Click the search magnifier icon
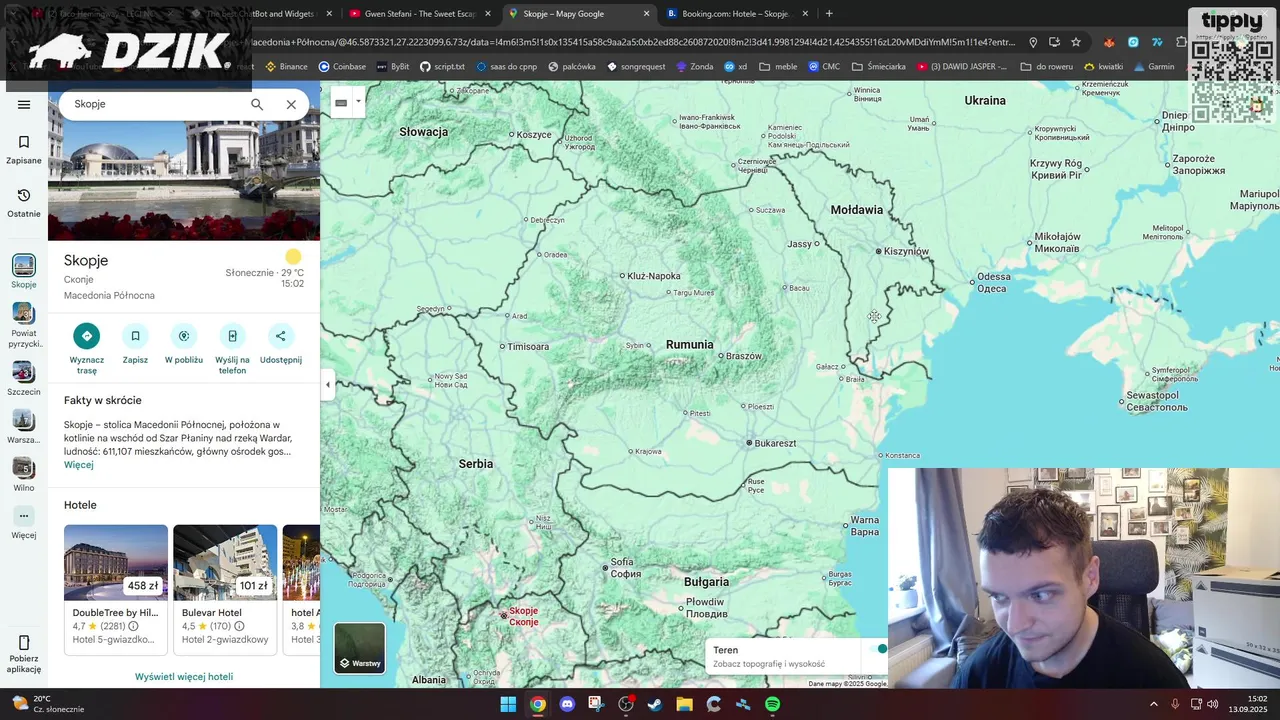 click(x=257, y=104)
